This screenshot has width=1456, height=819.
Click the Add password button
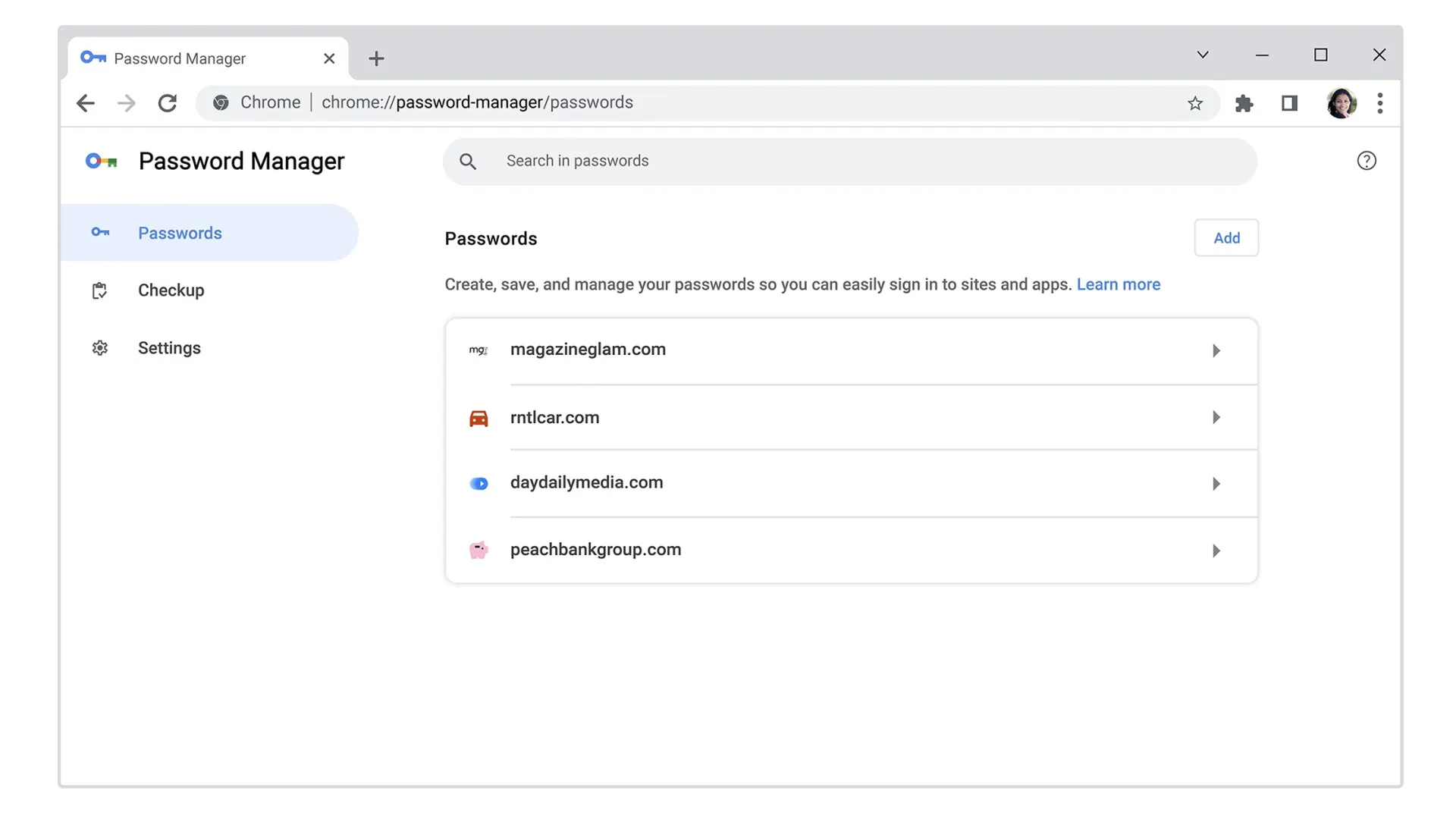(x=1226, y=237)
